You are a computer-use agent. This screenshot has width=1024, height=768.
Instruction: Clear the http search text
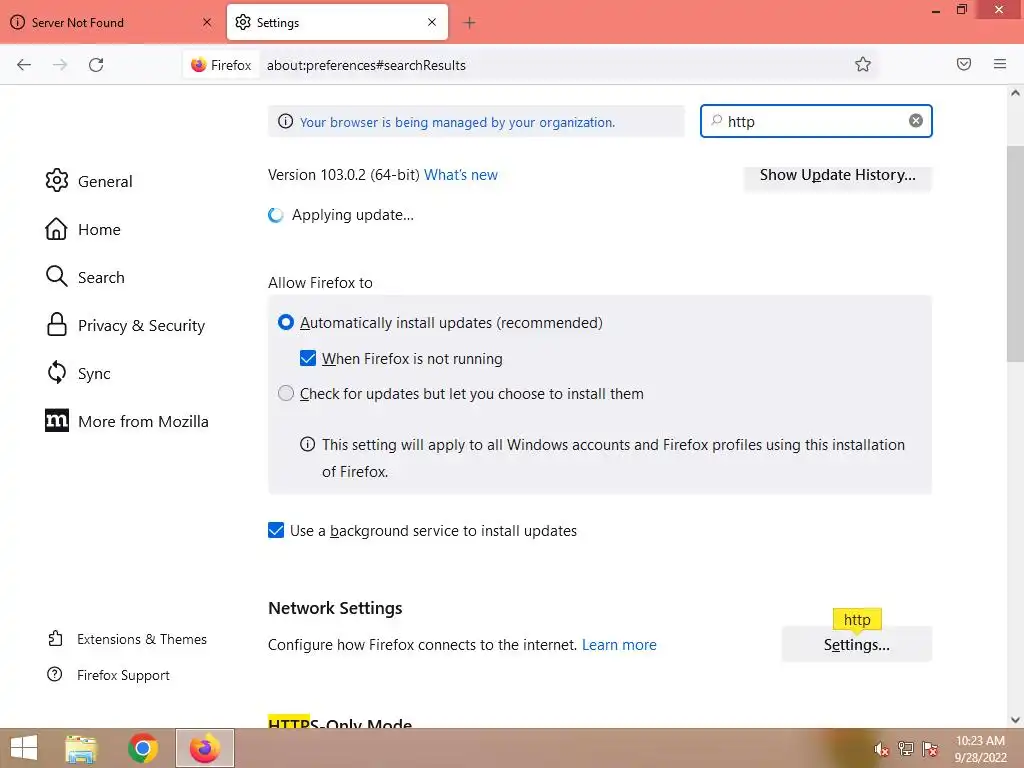916,121
